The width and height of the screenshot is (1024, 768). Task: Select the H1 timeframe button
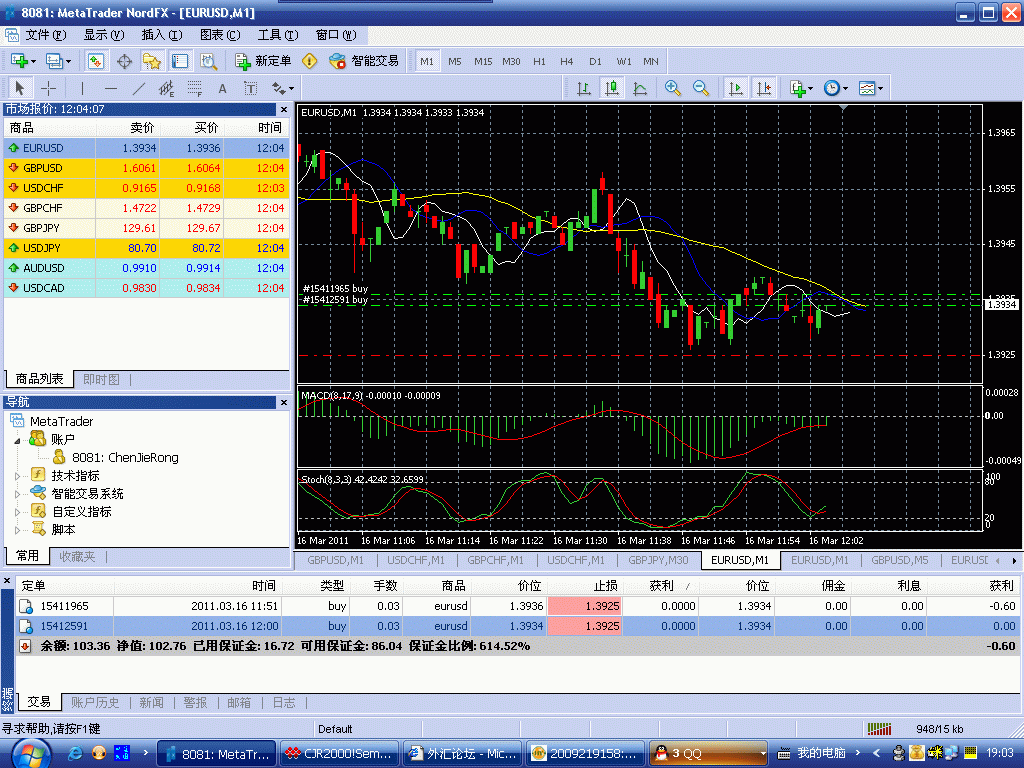pos(539,61)
